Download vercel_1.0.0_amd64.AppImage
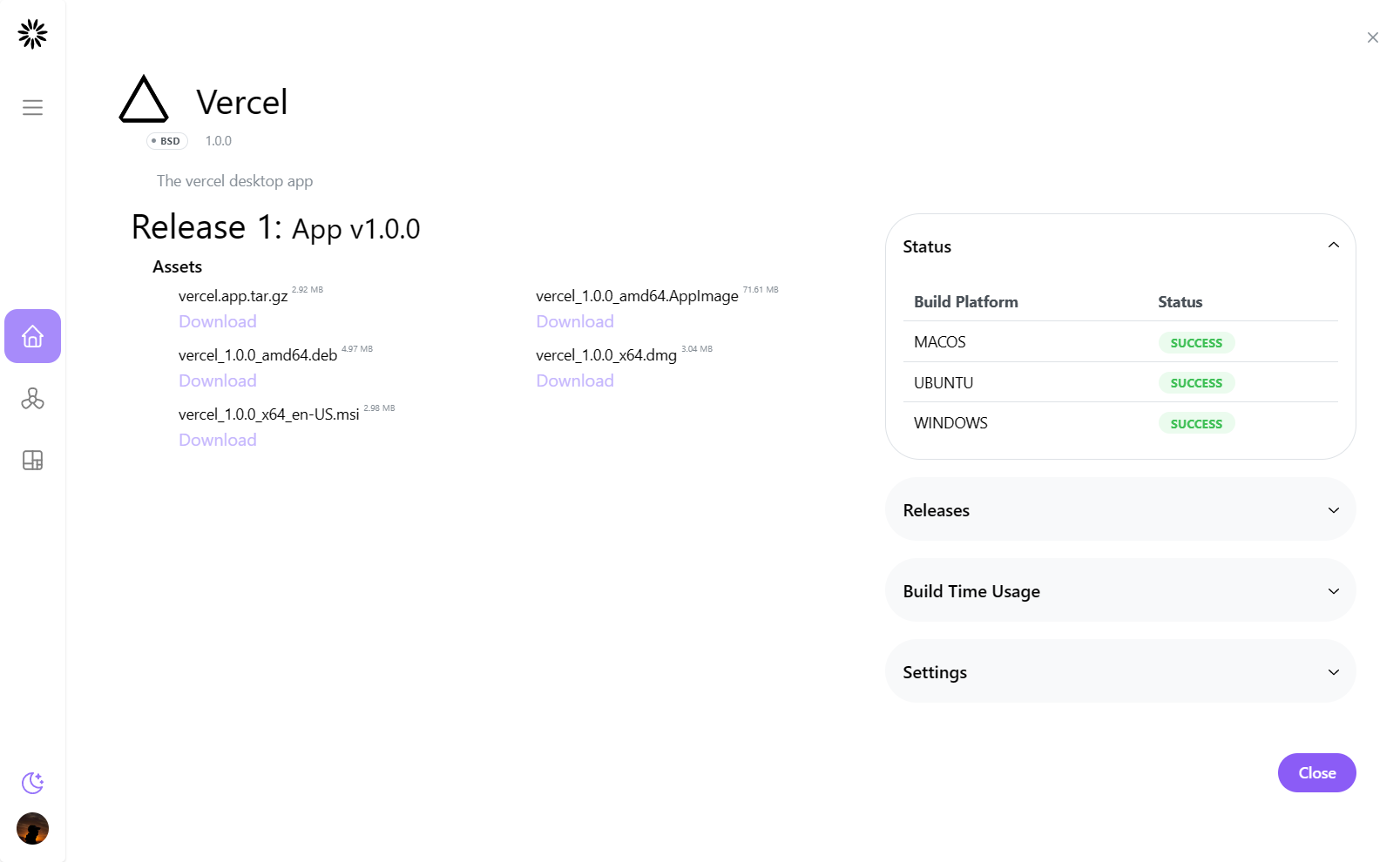The image size is (1400, 862). [575, 321]
